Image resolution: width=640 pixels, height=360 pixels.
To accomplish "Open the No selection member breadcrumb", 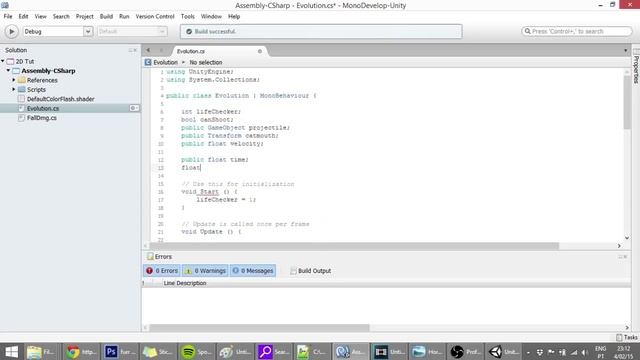I will tap(206, 62).
